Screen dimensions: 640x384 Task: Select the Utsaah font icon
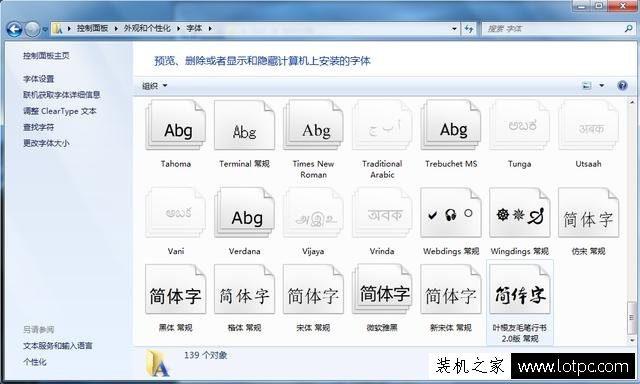(x=588, y=126)
